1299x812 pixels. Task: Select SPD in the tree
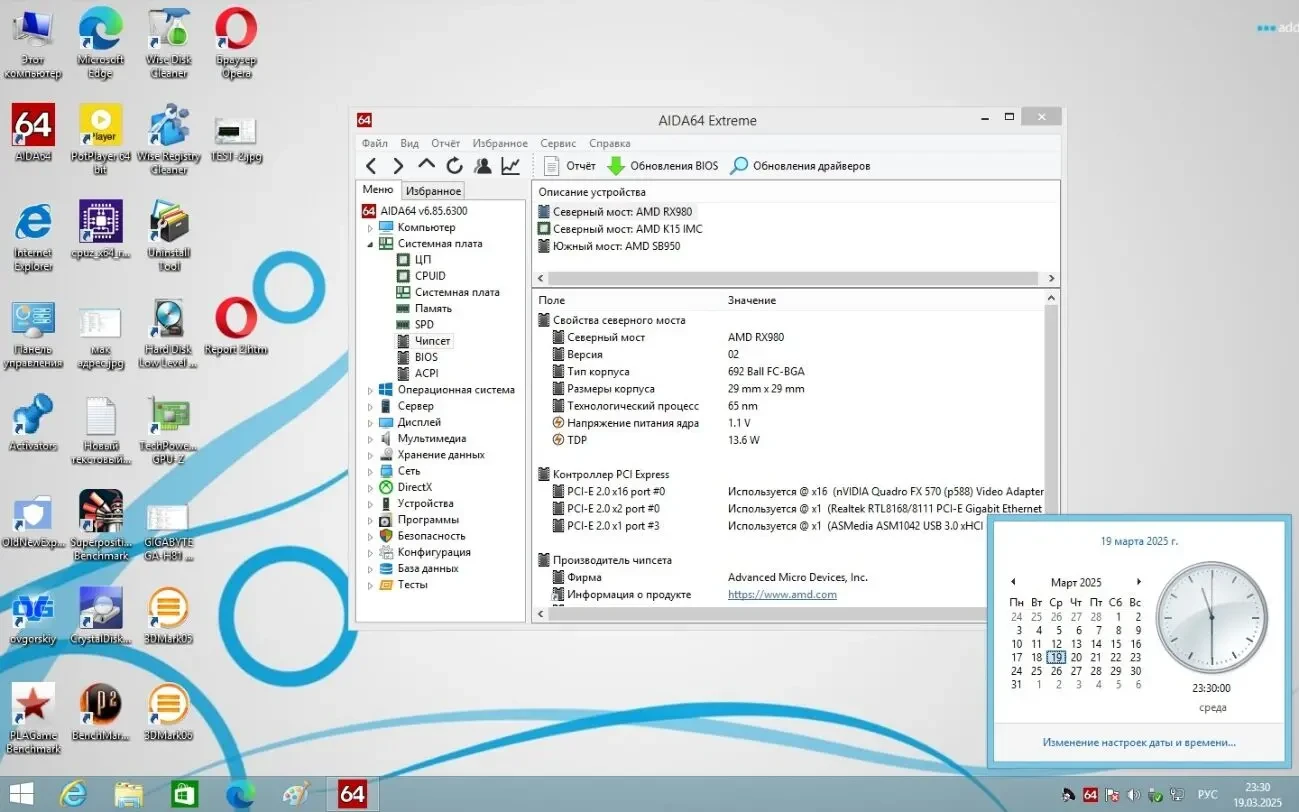415,325
